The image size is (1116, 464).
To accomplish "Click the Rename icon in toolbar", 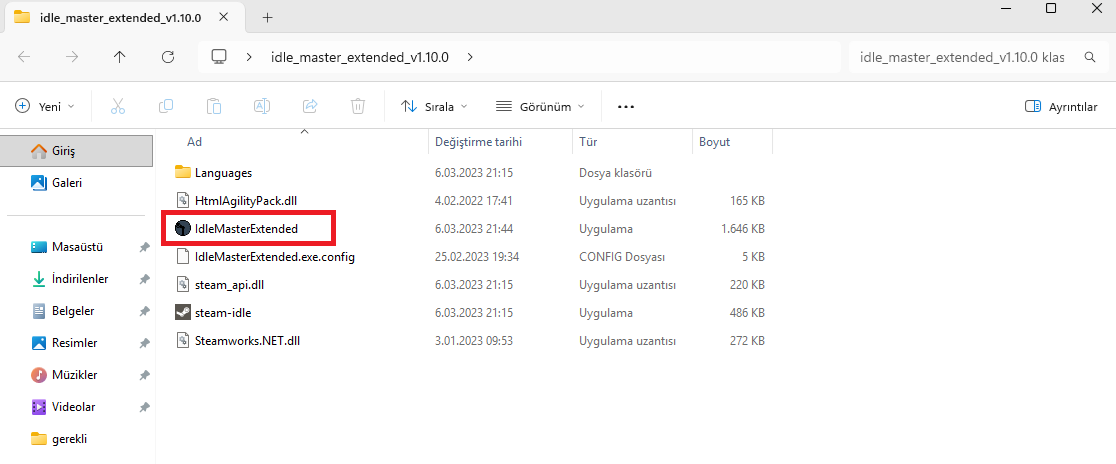I will pyautogui.click(x=262, y=107).
